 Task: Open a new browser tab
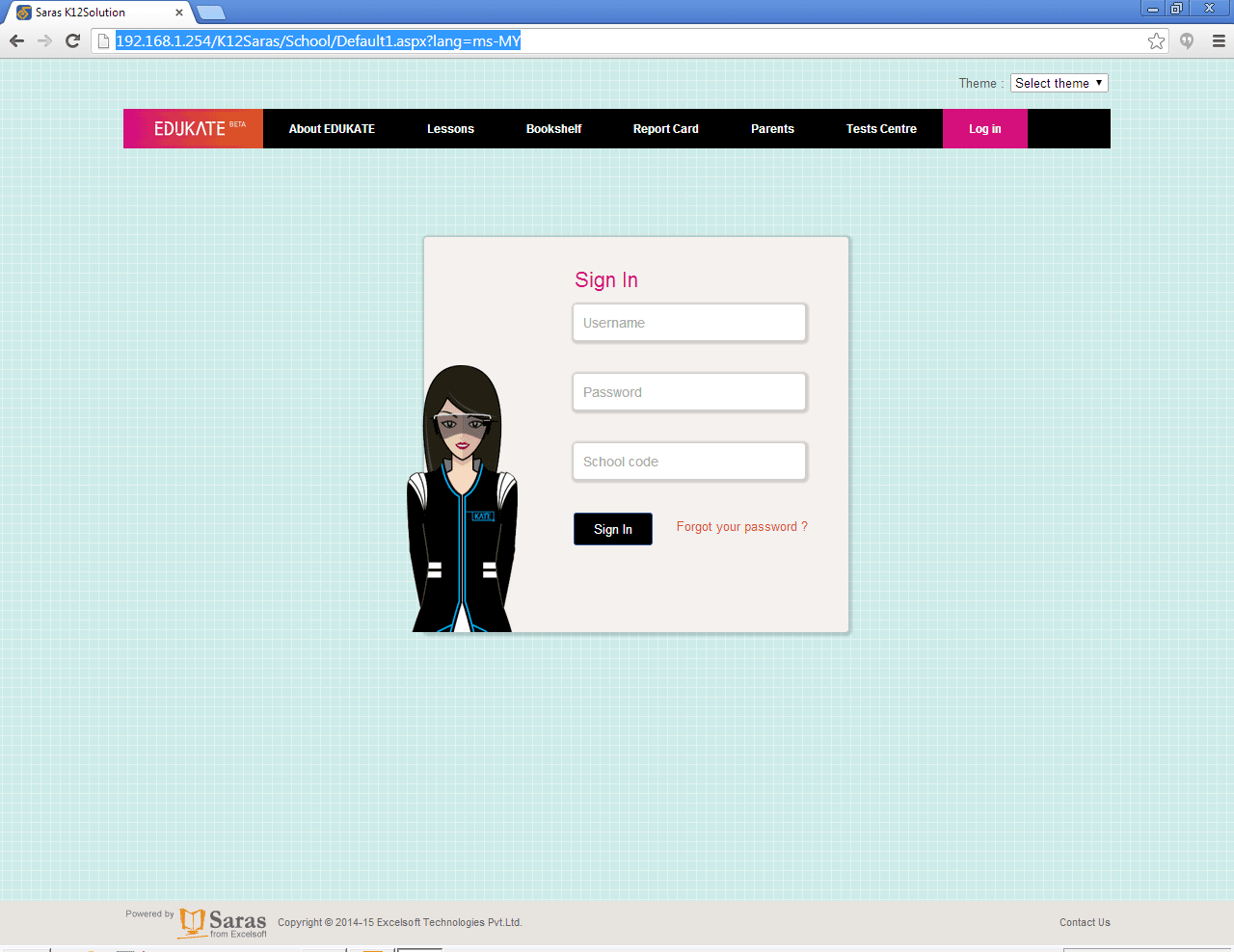pyautogui.click(x=211, y=13)
